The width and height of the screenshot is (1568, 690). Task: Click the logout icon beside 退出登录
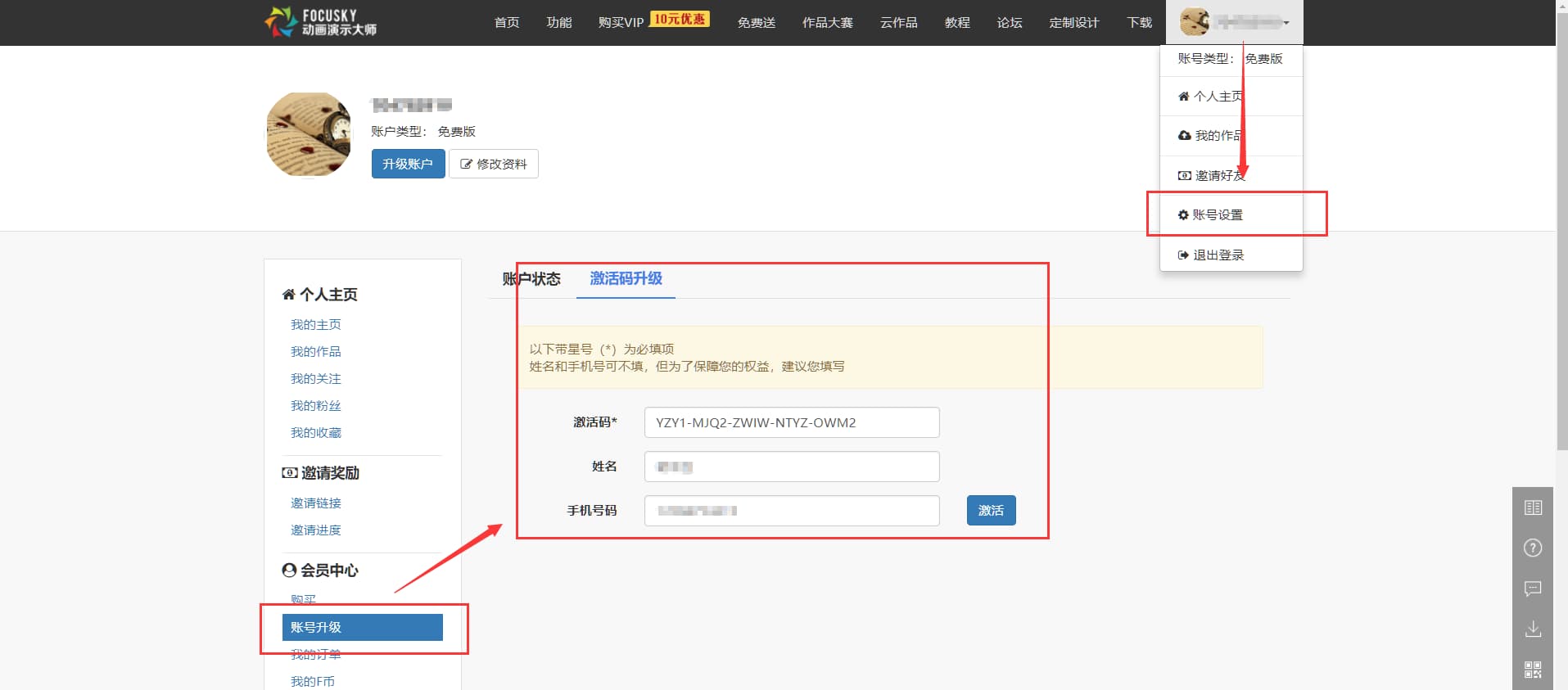pos(1183,255)
